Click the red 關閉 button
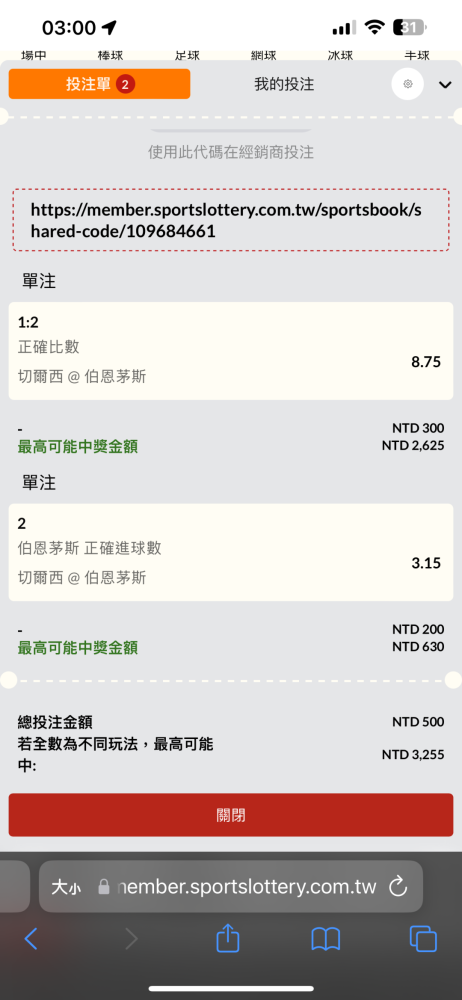This screenshot has height=1000, width=462. pyautogui.click(x=231, y=815)
